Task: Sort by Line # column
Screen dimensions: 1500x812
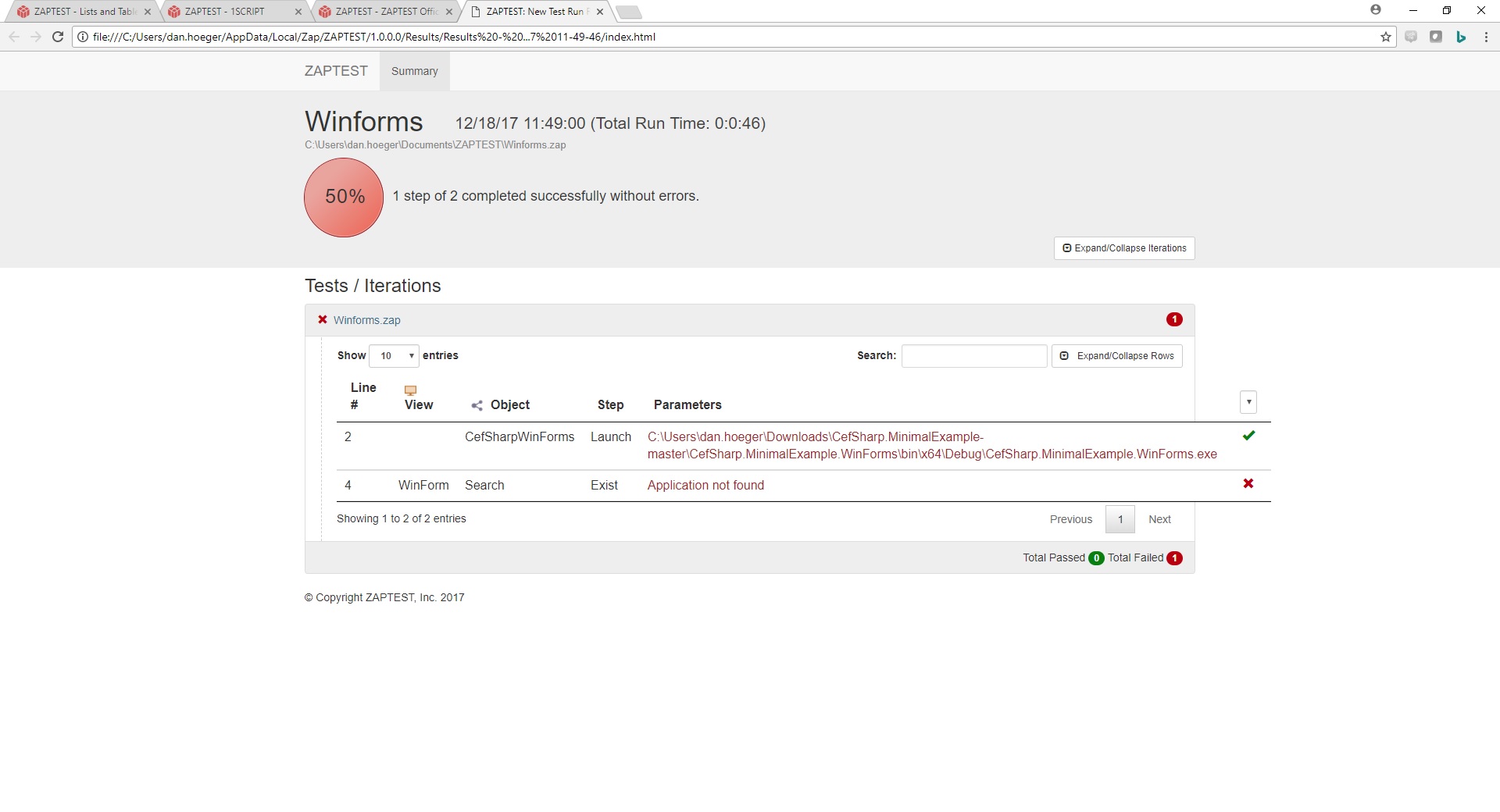Action: coord(362,396)
